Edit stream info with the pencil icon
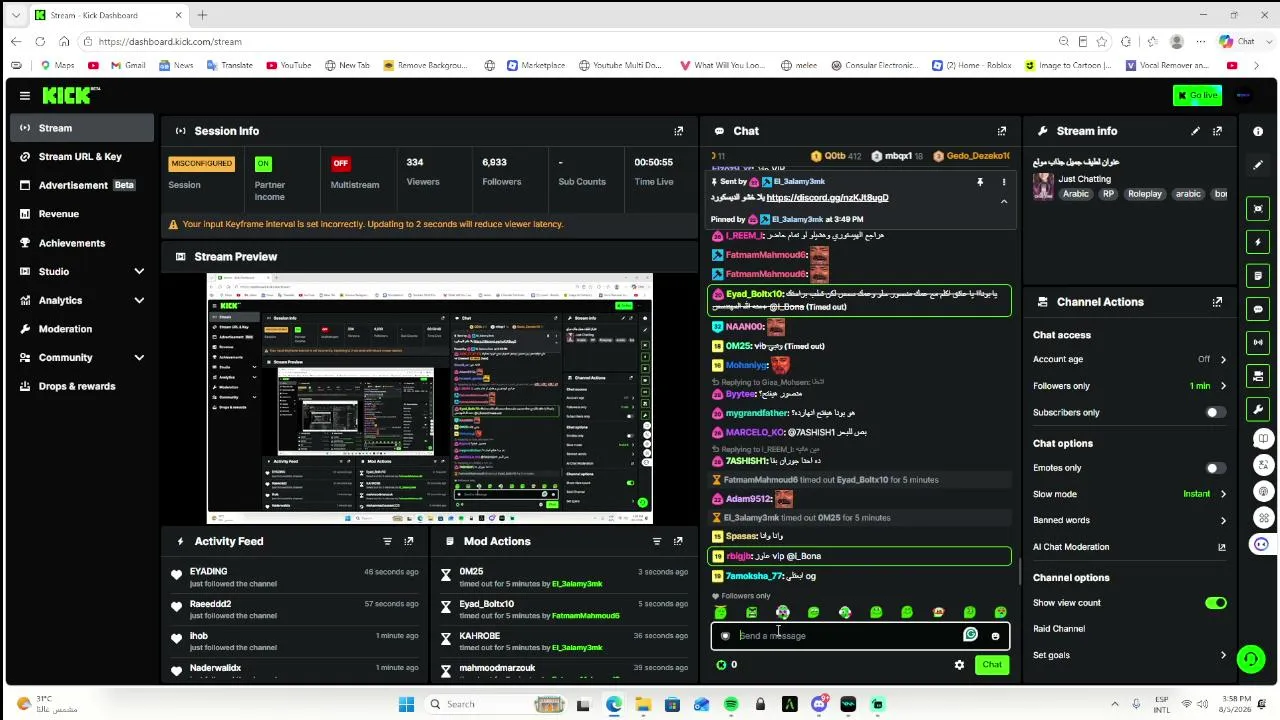This screenshot has width=1280, height=720. pos(1195,131)
